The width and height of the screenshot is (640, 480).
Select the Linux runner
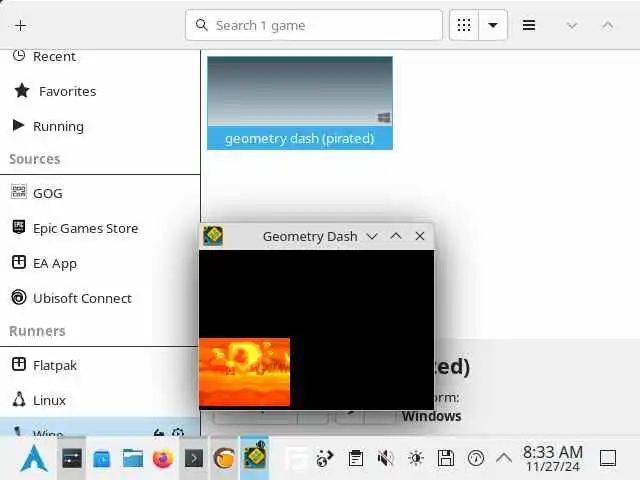point(100,400)
